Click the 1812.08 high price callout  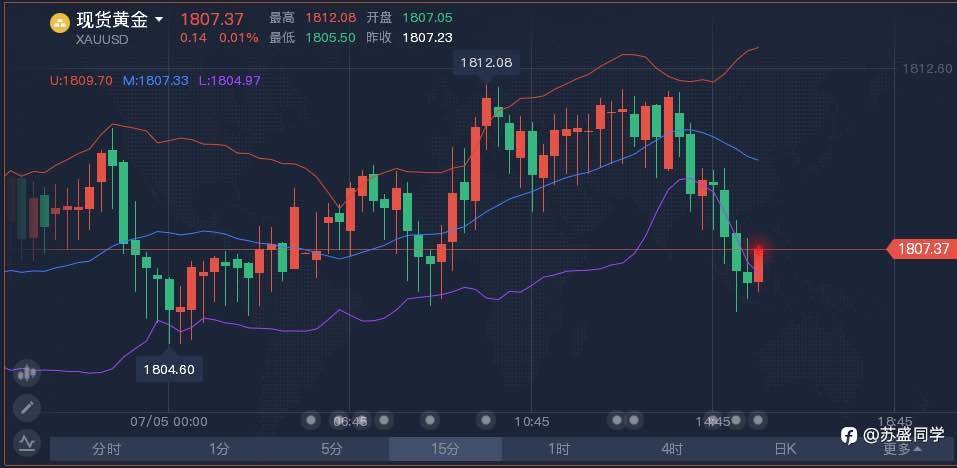click(486, 63)
